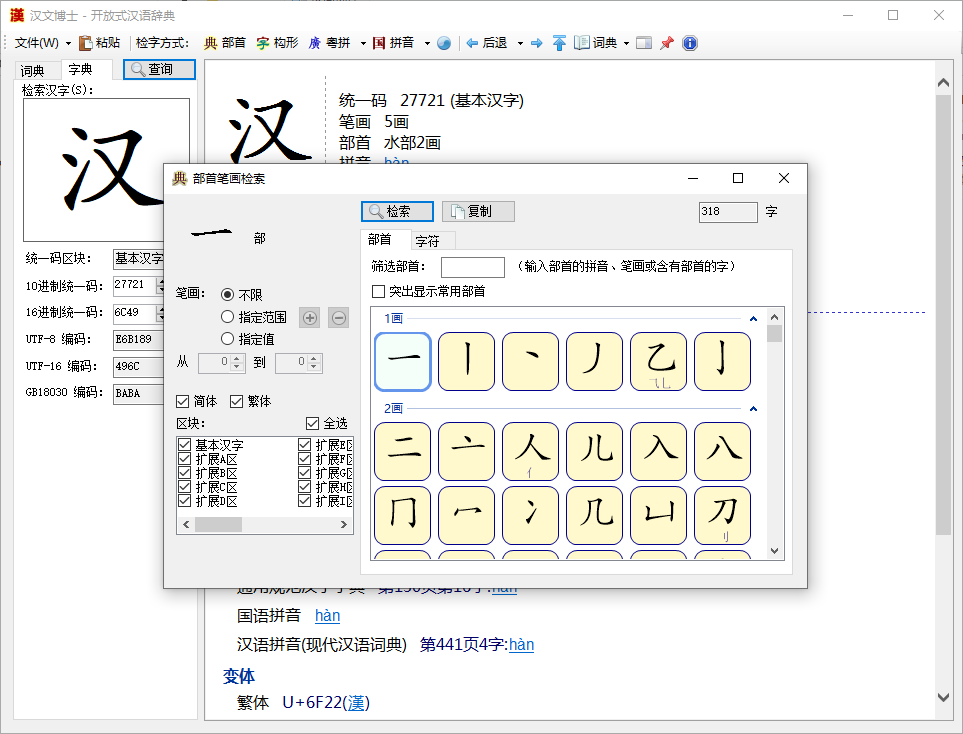Click the red pushpin icon
The image size is (963, 734).
click(667, 43)
